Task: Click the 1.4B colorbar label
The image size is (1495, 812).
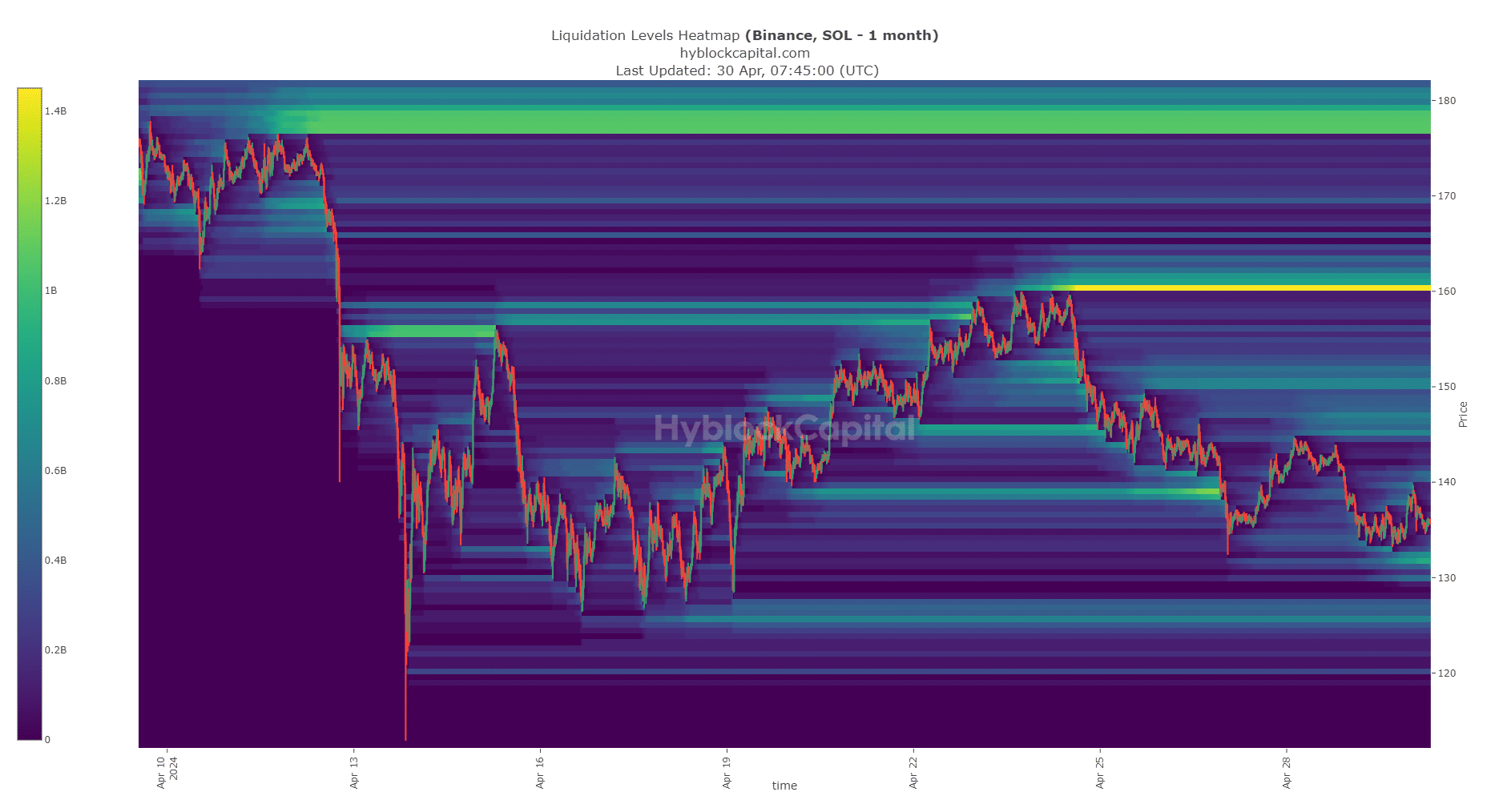Action: click(55, 111)
